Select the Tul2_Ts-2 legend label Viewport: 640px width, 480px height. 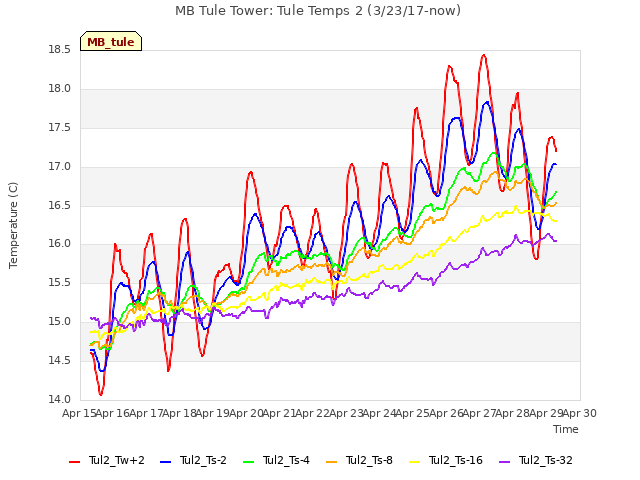203,460
